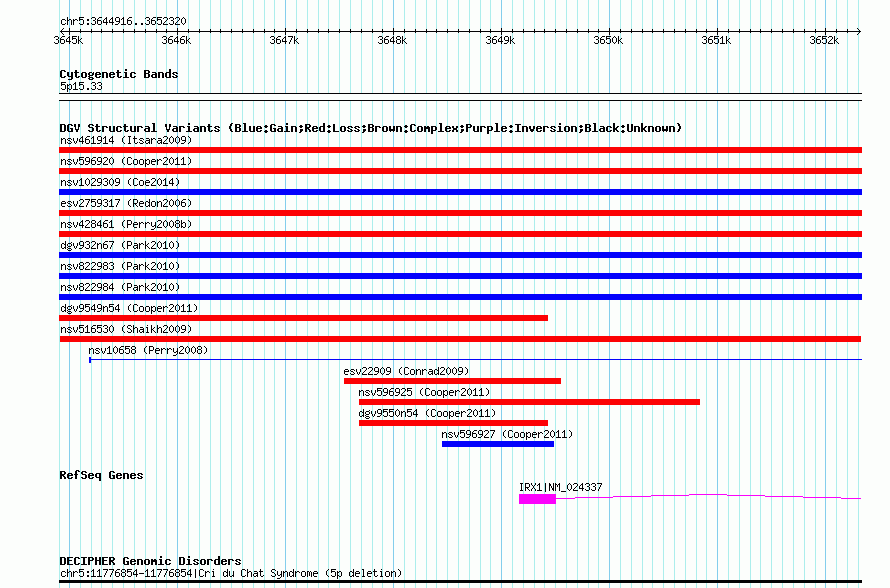Click the red bar of nsv596925
The image size is (890, 588).
click(530, 402)
